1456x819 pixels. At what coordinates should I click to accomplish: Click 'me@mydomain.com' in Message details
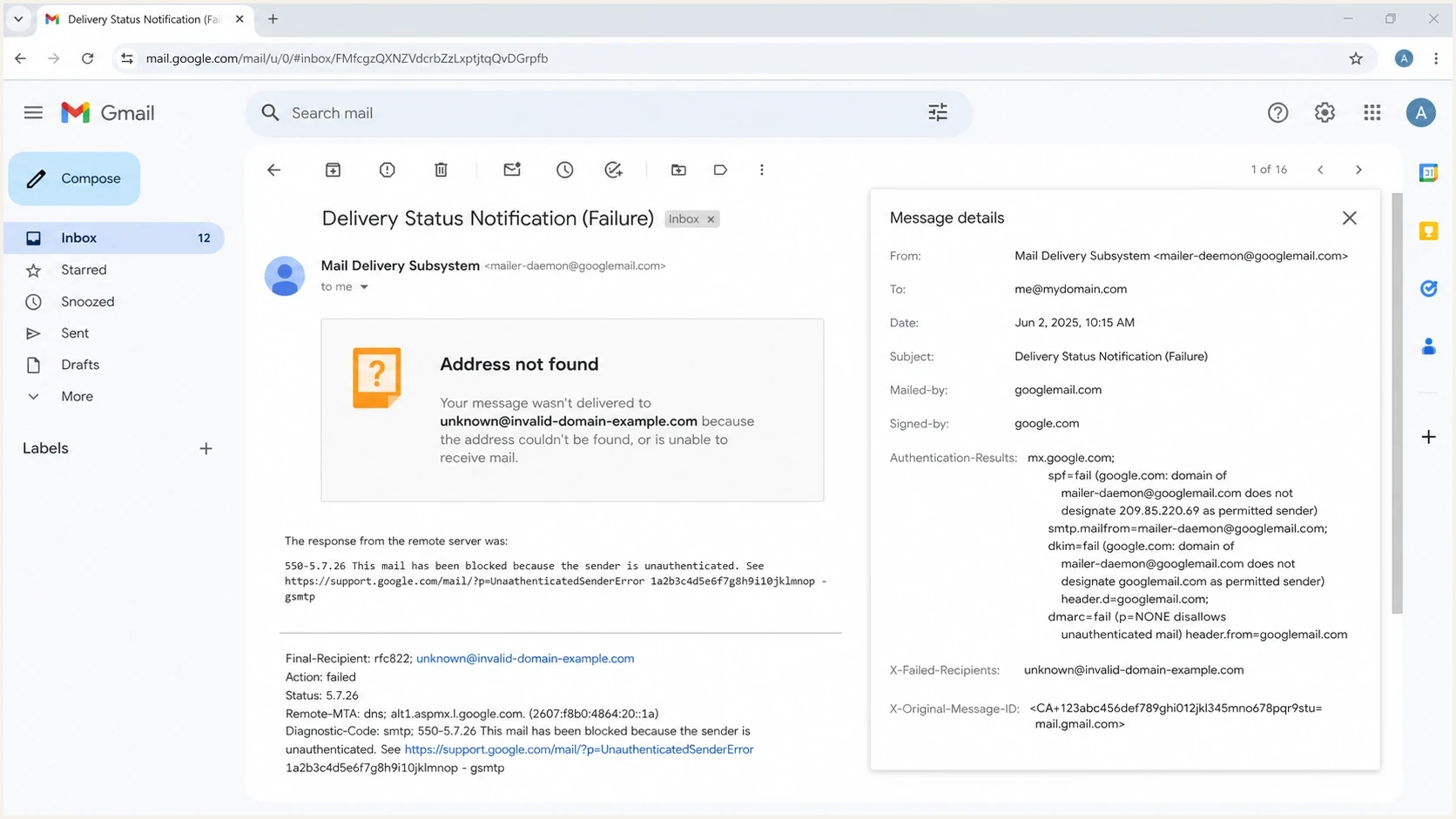[1070, 289]
